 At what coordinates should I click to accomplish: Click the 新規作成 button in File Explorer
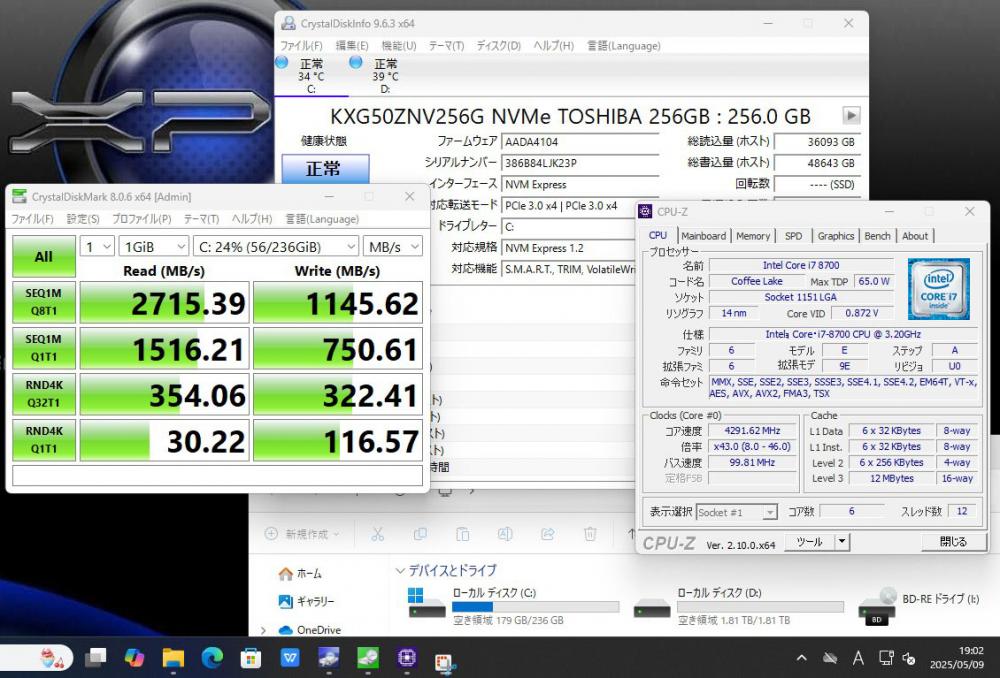coord(302,534)
